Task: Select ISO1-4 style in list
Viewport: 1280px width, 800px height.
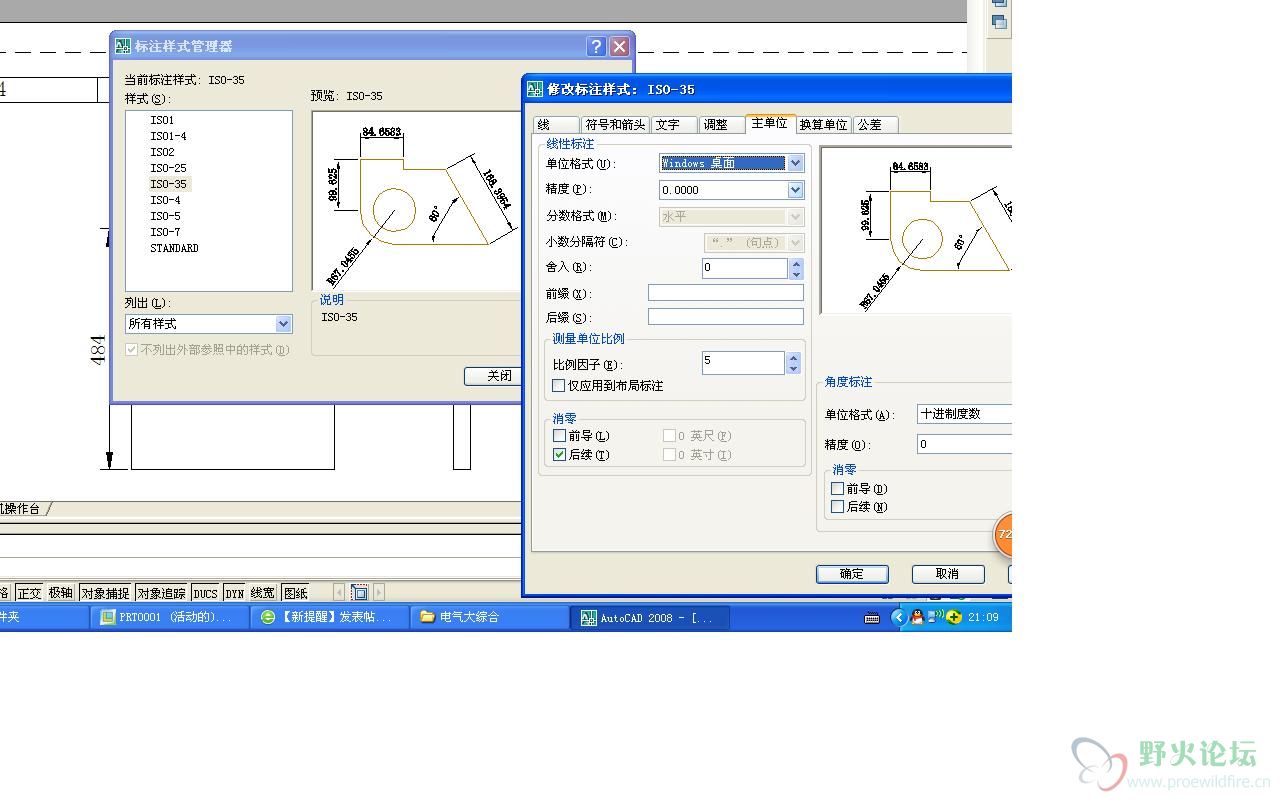Action: 168,136
